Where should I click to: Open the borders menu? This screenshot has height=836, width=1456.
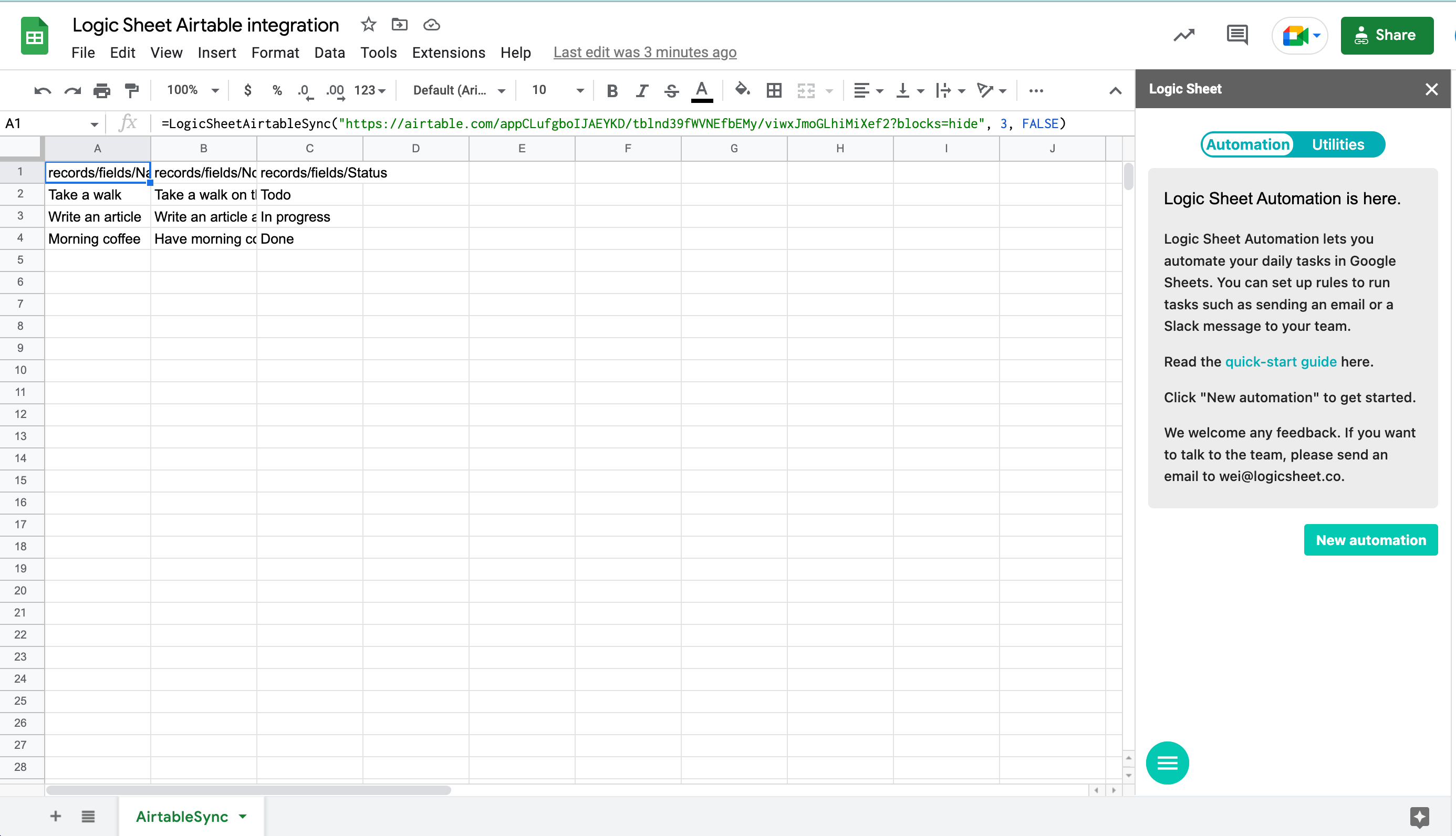click(x=773, y=90)
